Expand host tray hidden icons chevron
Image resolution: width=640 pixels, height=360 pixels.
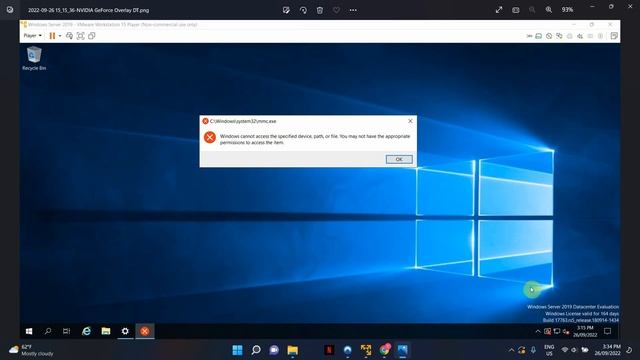(511, 350)
